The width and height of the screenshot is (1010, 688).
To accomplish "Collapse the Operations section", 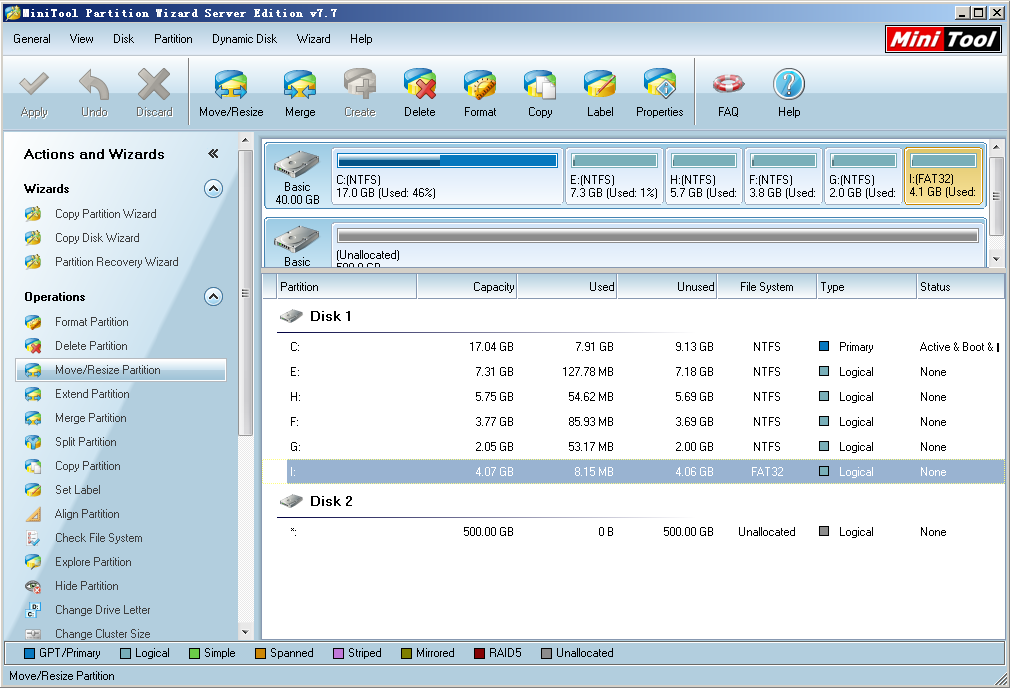I will (213, 297).
